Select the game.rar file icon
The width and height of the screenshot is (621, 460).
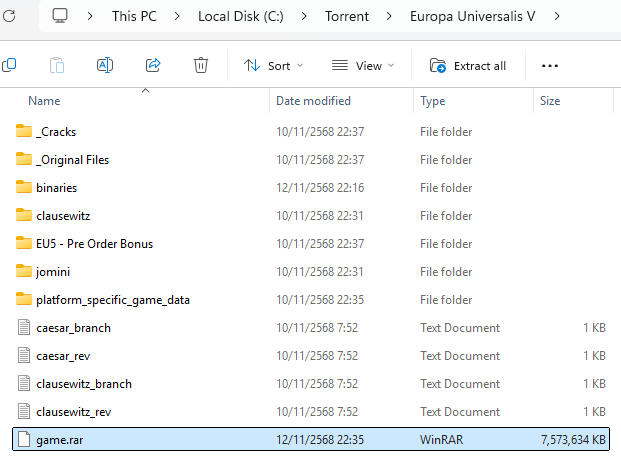(25, 440)
